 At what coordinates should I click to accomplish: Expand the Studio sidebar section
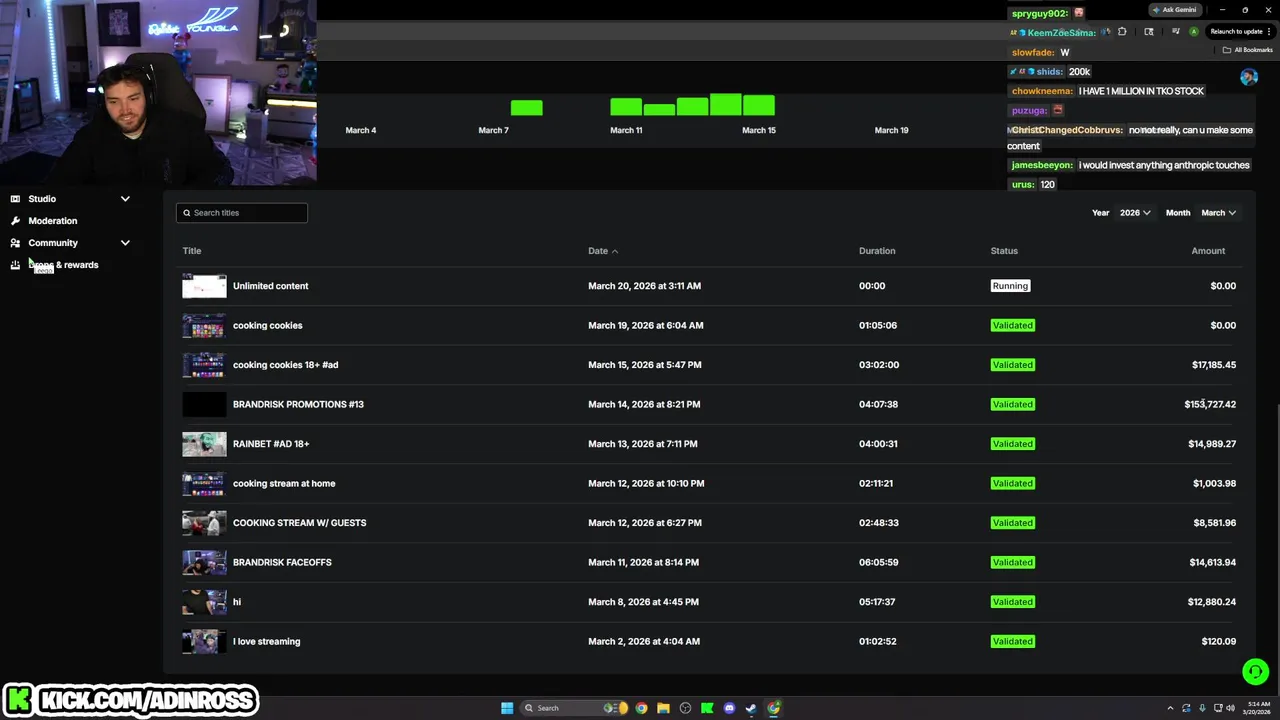click(x=125, y=199)
